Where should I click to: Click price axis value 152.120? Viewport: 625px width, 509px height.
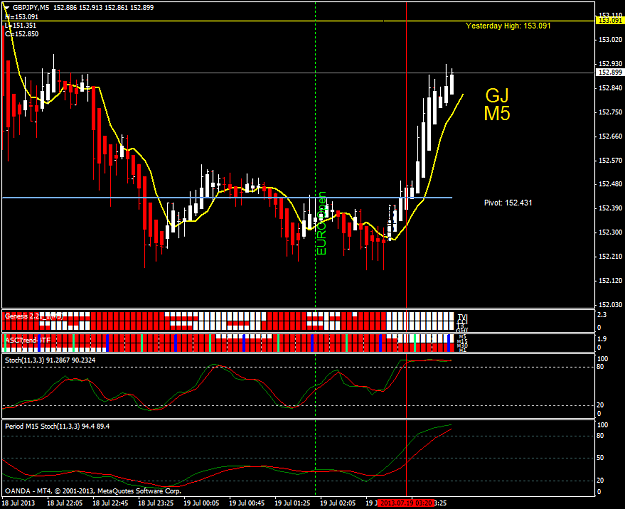coord(610,281)
